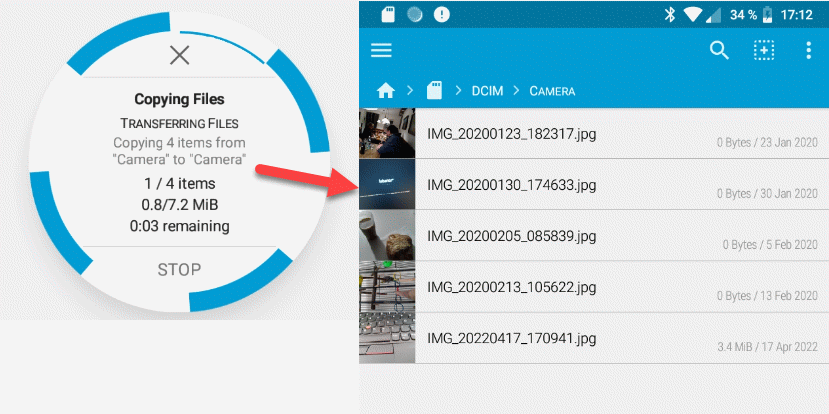The width and height of the screenshot is (829, 414).
Task: Select file name IMG_20220417_170941.jpg
Action: click(x=512, y=338)
